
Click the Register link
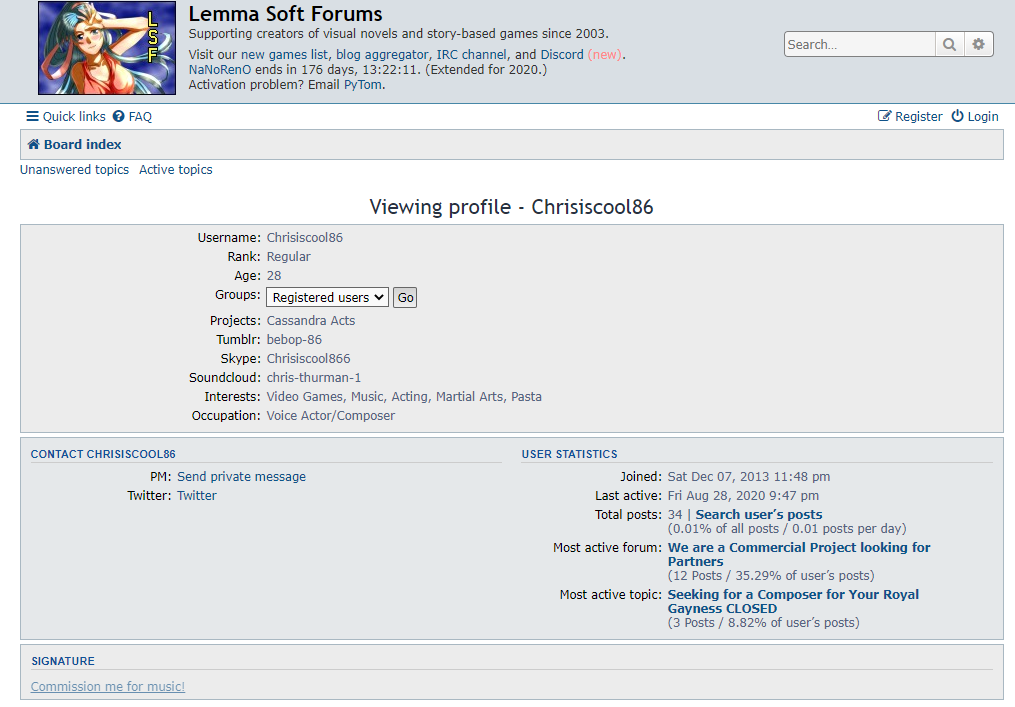(910, 116)
